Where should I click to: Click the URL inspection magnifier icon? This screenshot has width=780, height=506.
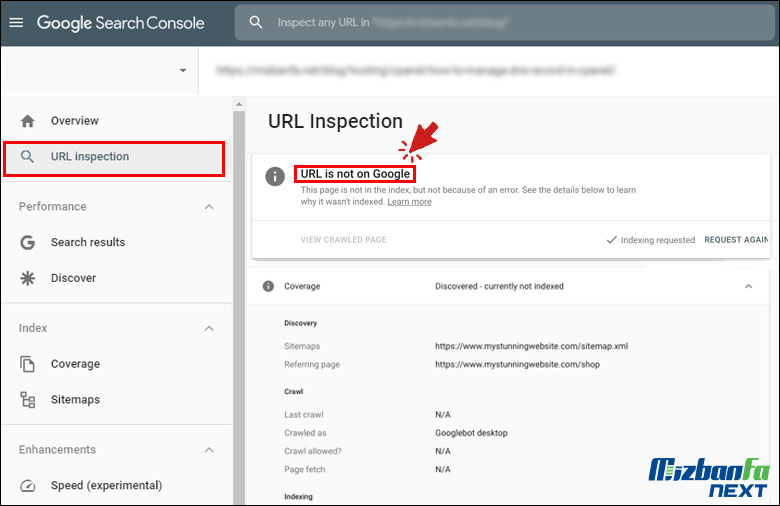click(27, 157)
